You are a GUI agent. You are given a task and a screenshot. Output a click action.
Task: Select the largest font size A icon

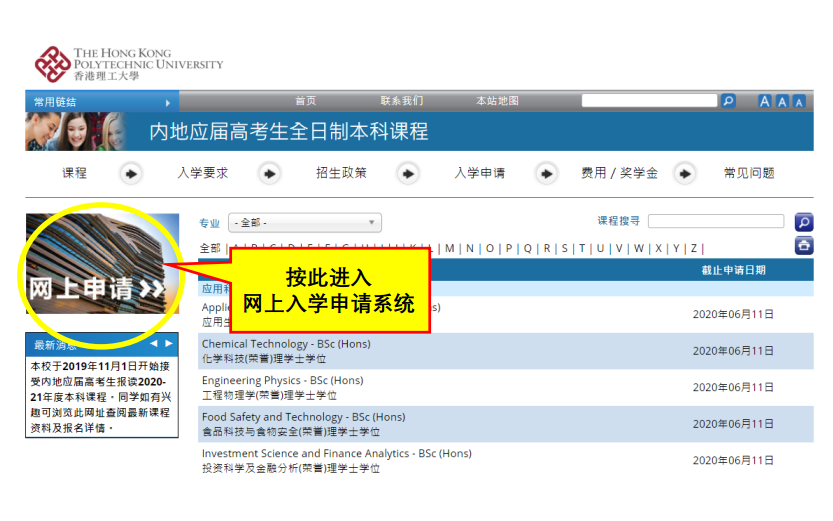point(764,101)
